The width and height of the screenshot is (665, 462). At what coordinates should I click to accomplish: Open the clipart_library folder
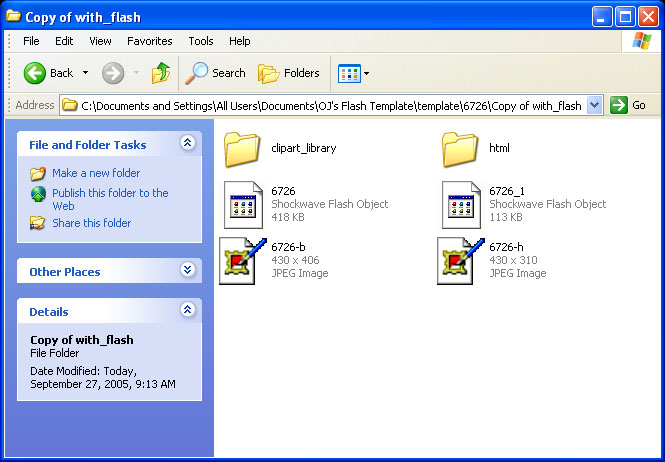[243, 149]
